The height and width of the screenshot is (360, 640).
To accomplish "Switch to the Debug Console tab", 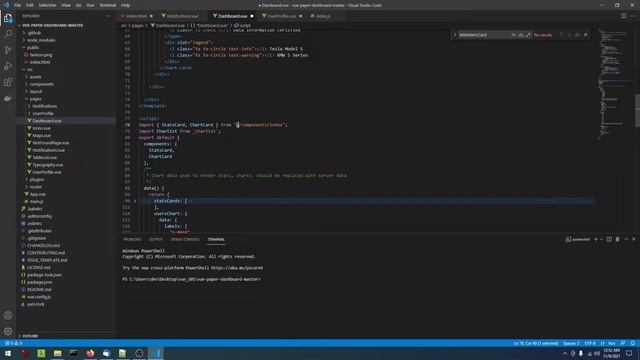I will click(x=185, y=239).
